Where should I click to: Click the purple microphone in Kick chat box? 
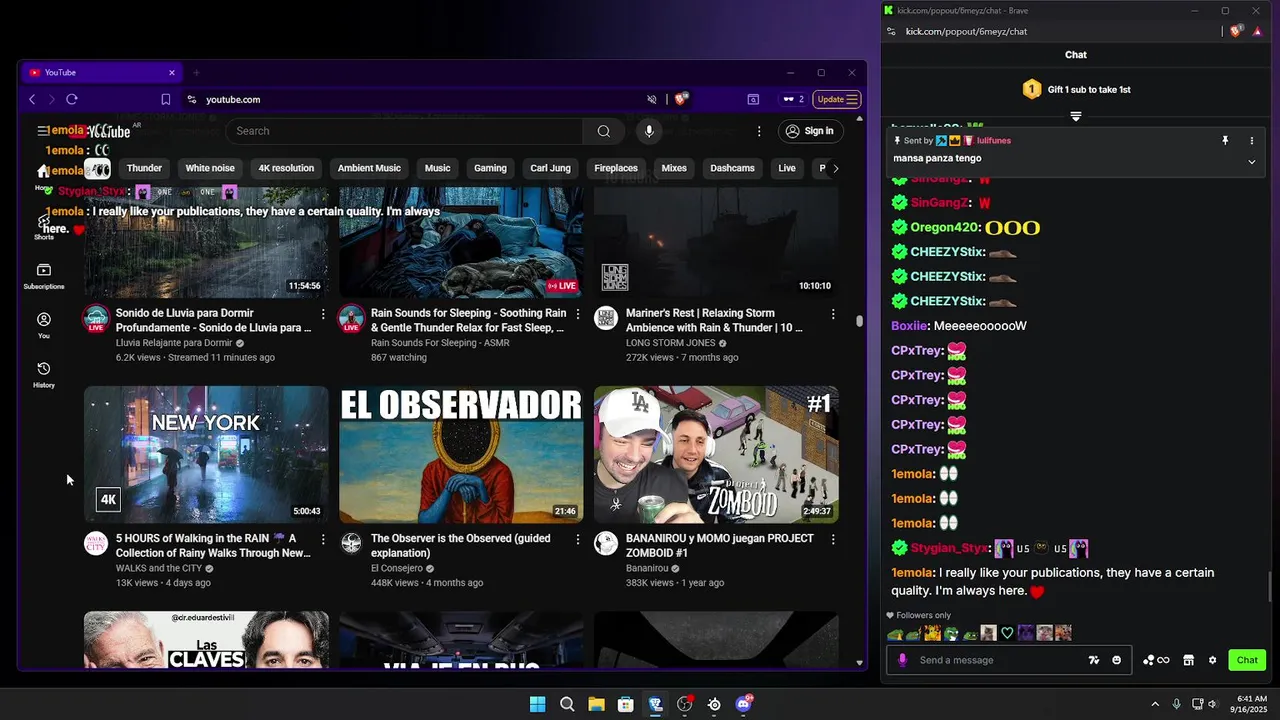coord(902,660)
